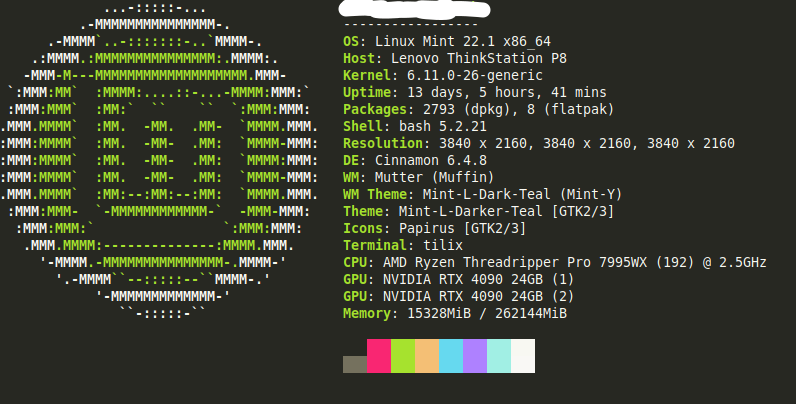
Task: Click the uptime value '13 days, 5 hours, 41 mins'
Action: pyautogui.click(x=507, y=92)
